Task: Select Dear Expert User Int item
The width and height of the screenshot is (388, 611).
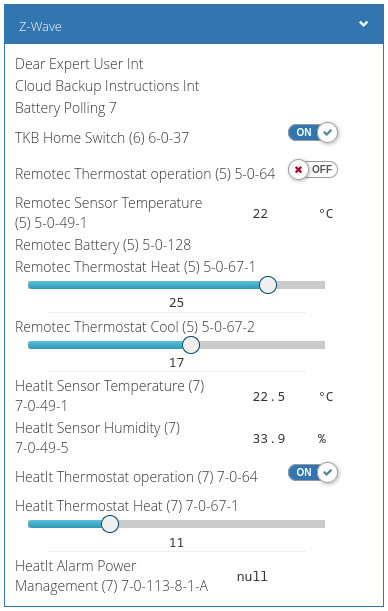Action: coord(79,64)
